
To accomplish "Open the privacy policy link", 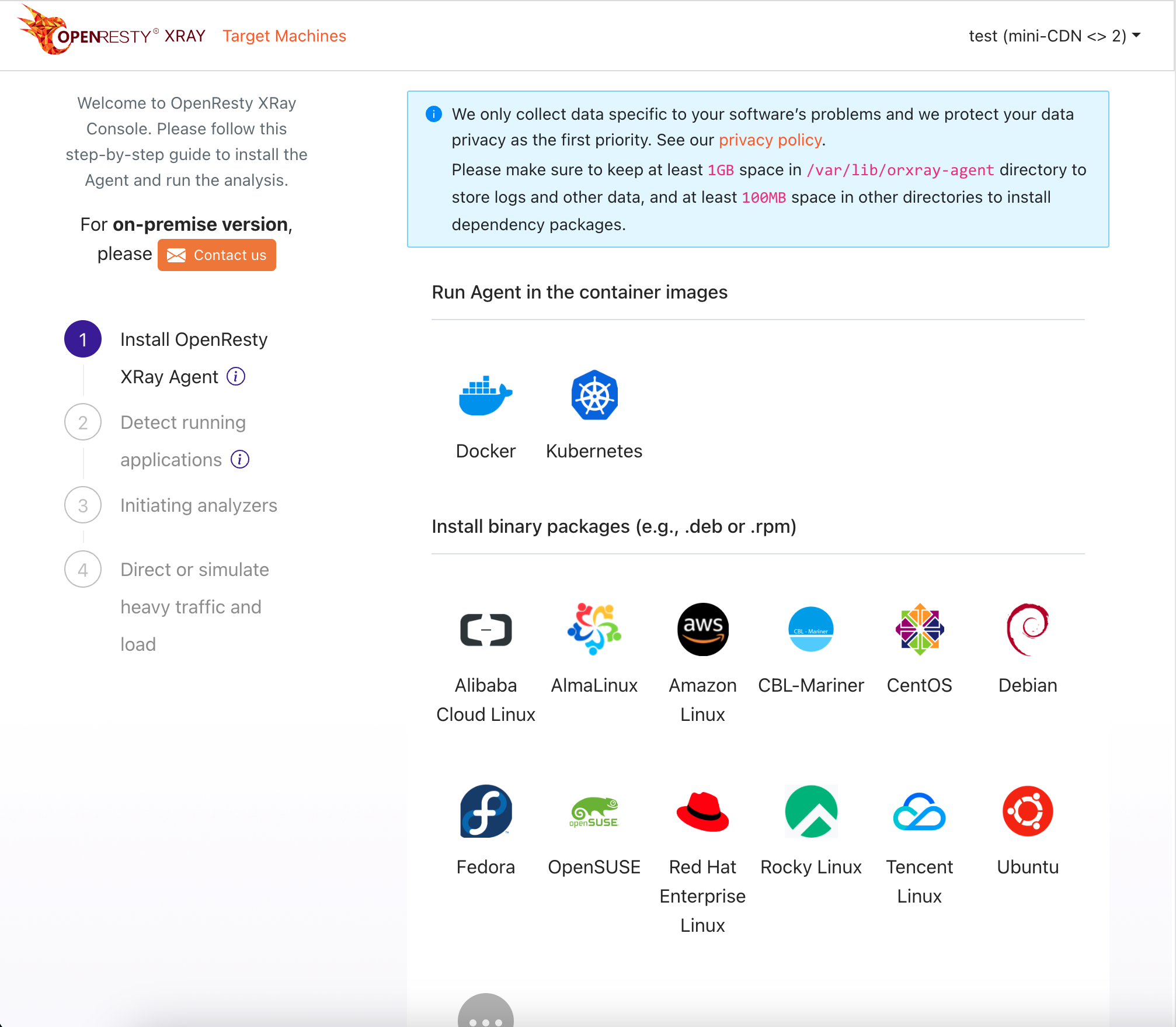I will point(770,140).
